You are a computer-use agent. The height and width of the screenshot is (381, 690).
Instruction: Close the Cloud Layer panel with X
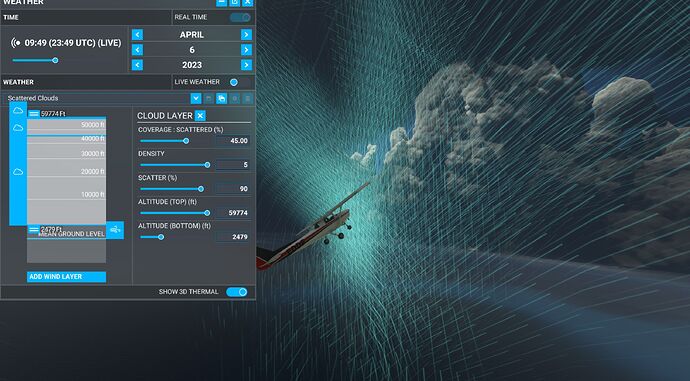coord(200,116)
